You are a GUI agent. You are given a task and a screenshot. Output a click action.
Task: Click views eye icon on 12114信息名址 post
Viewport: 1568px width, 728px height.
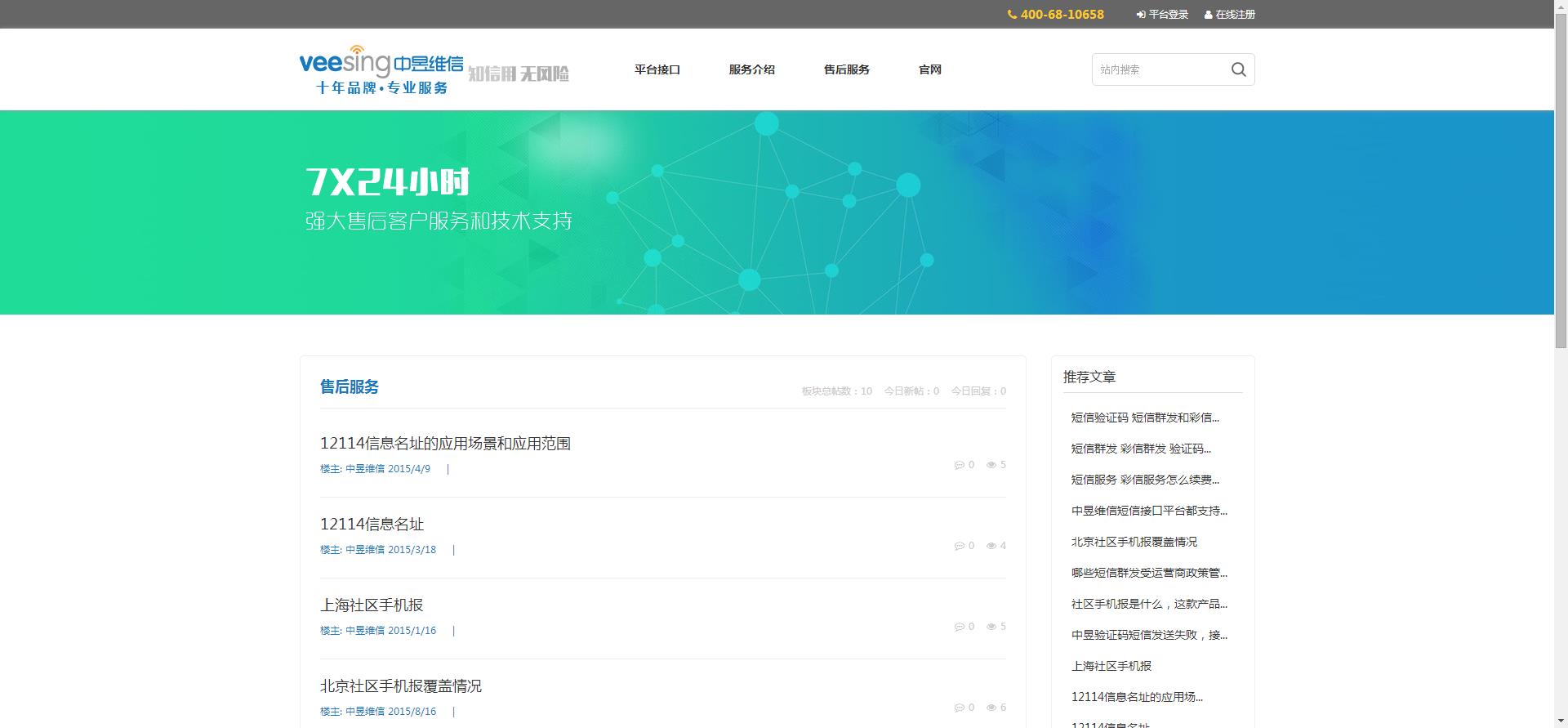(991, 546)
